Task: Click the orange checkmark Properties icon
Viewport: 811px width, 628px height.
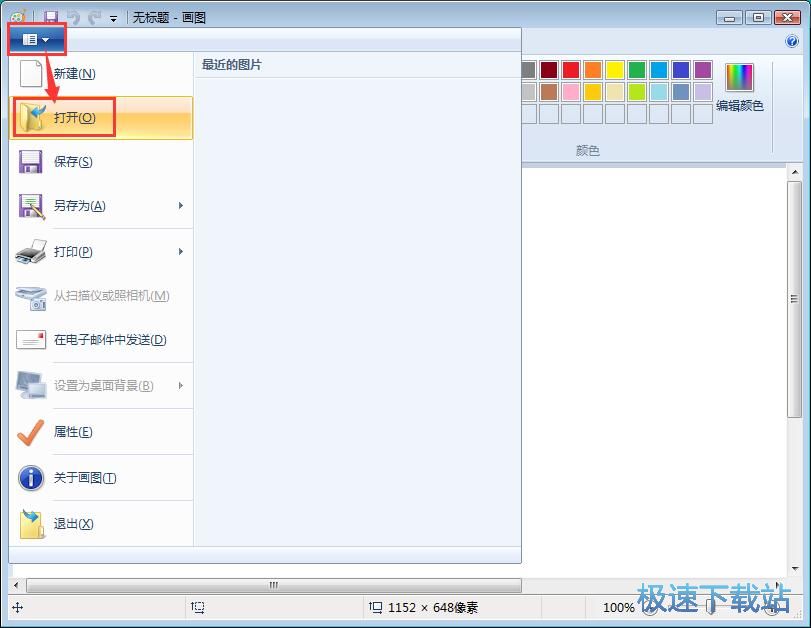Action: [31, 432]
